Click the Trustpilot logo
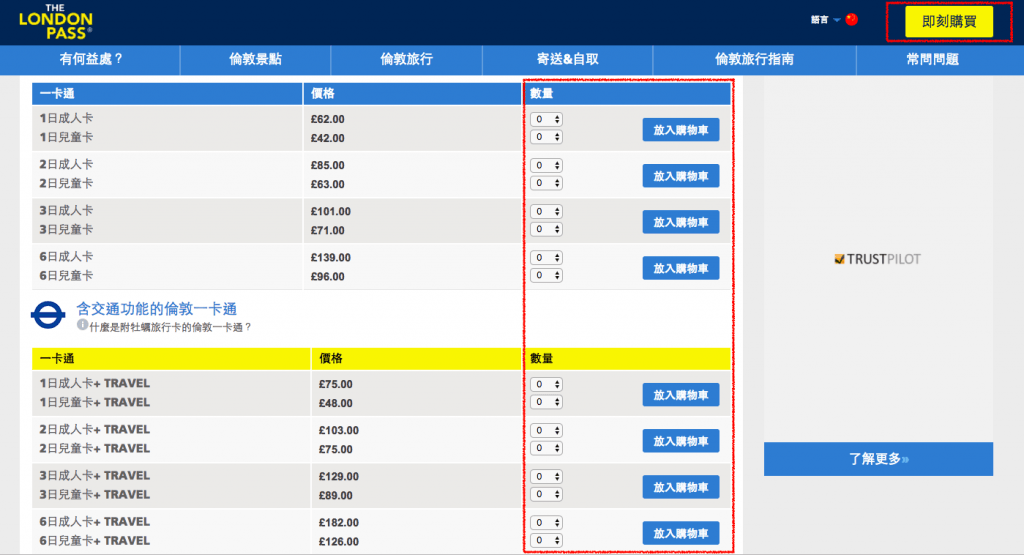The height and width of the screenshot is (555, 1024). pos(878,259)
